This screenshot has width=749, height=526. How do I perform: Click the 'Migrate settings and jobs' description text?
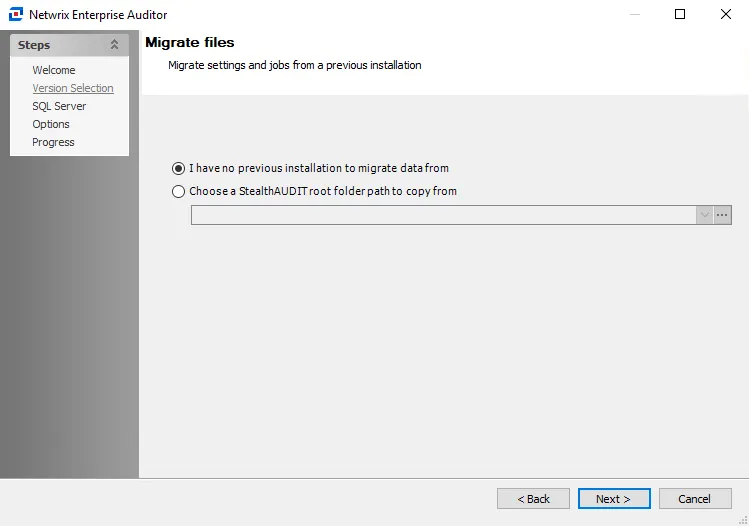(x=295, y=65)
